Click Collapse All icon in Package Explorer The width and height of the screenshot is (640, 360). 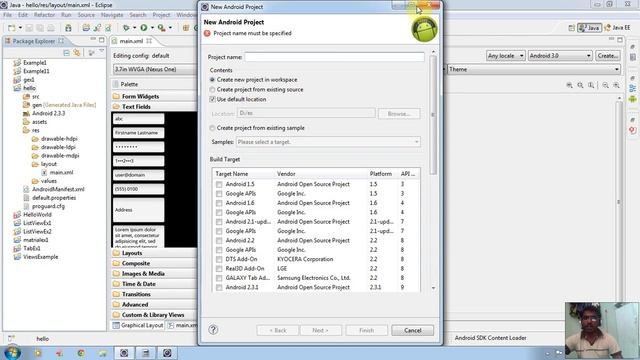(x=66, y=53)
